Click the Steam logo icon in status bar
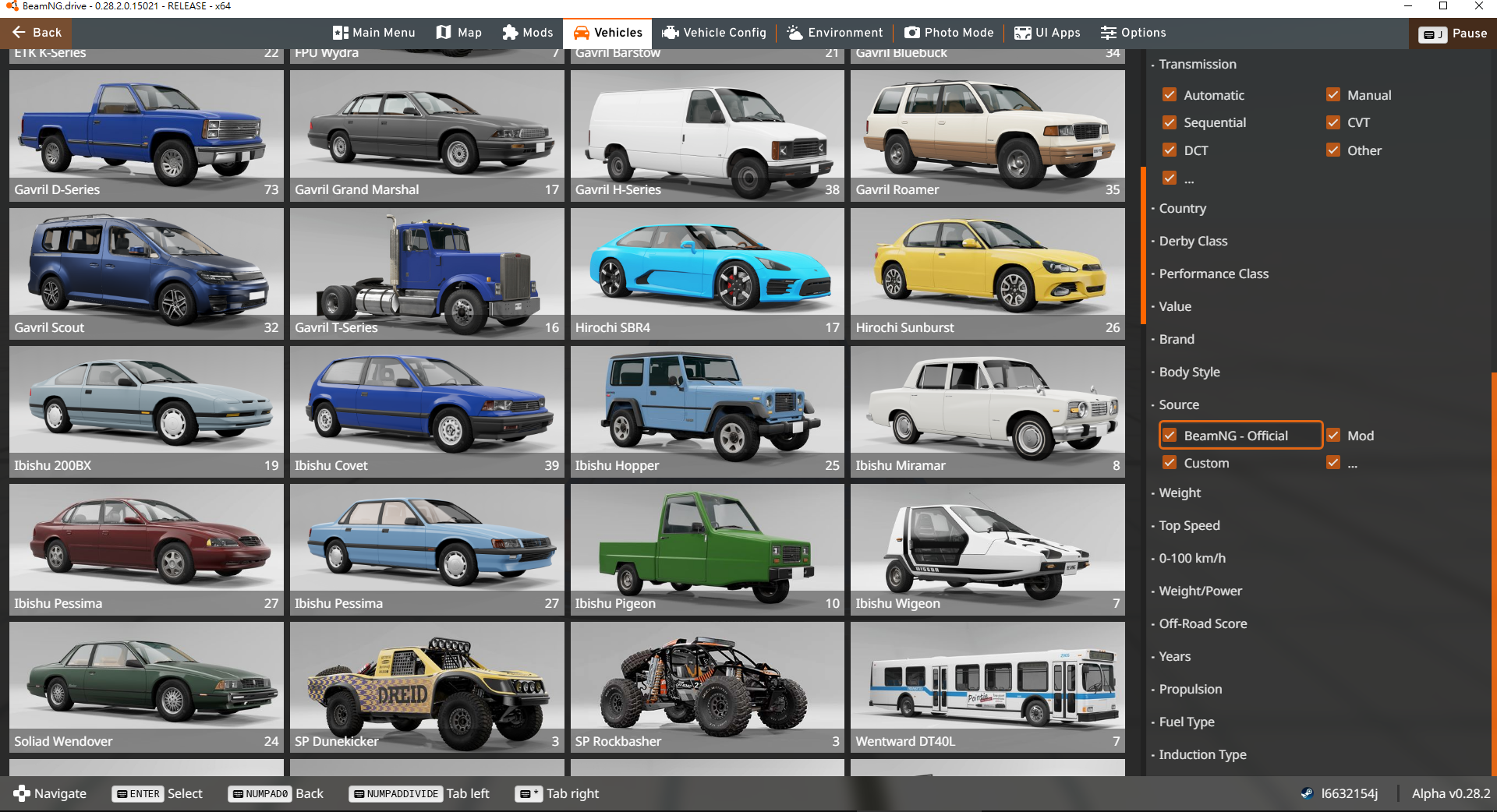The width and height of the screenshot is (1497, 812). [x=1307, y=793]
